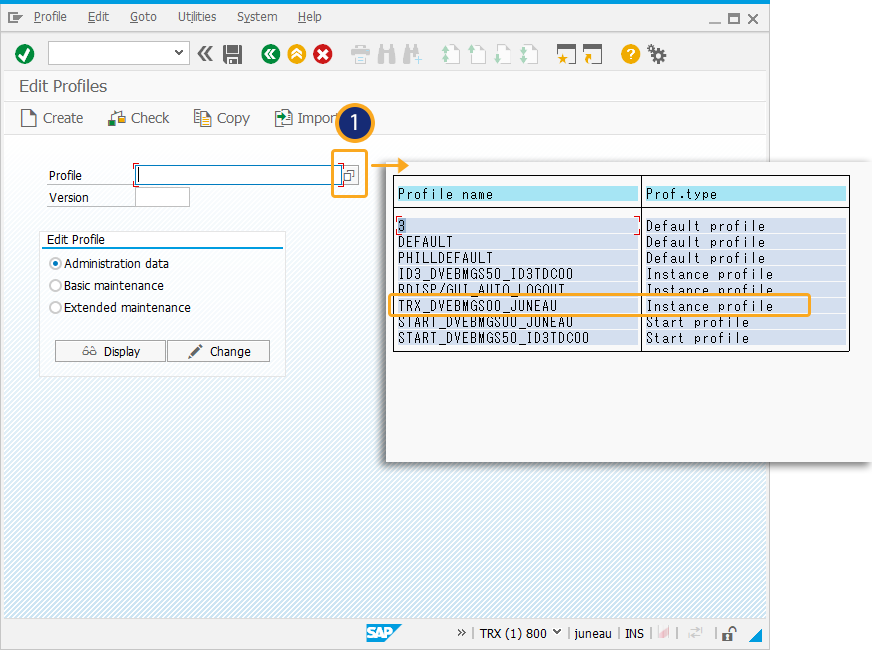Viewport: 872px width, 650px height.
Task: Go to Previous Page icon
Action: pos(477,54)
